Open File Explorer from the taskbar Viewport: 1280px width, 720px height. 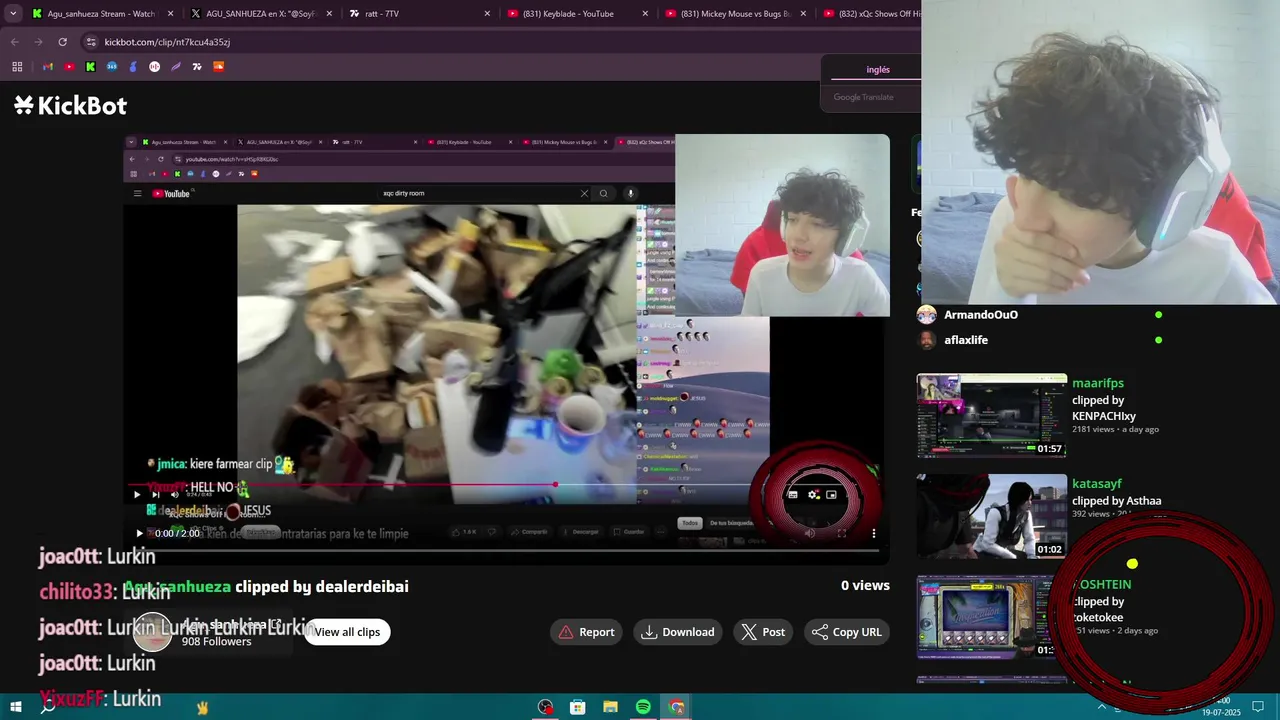click(610, 707)
